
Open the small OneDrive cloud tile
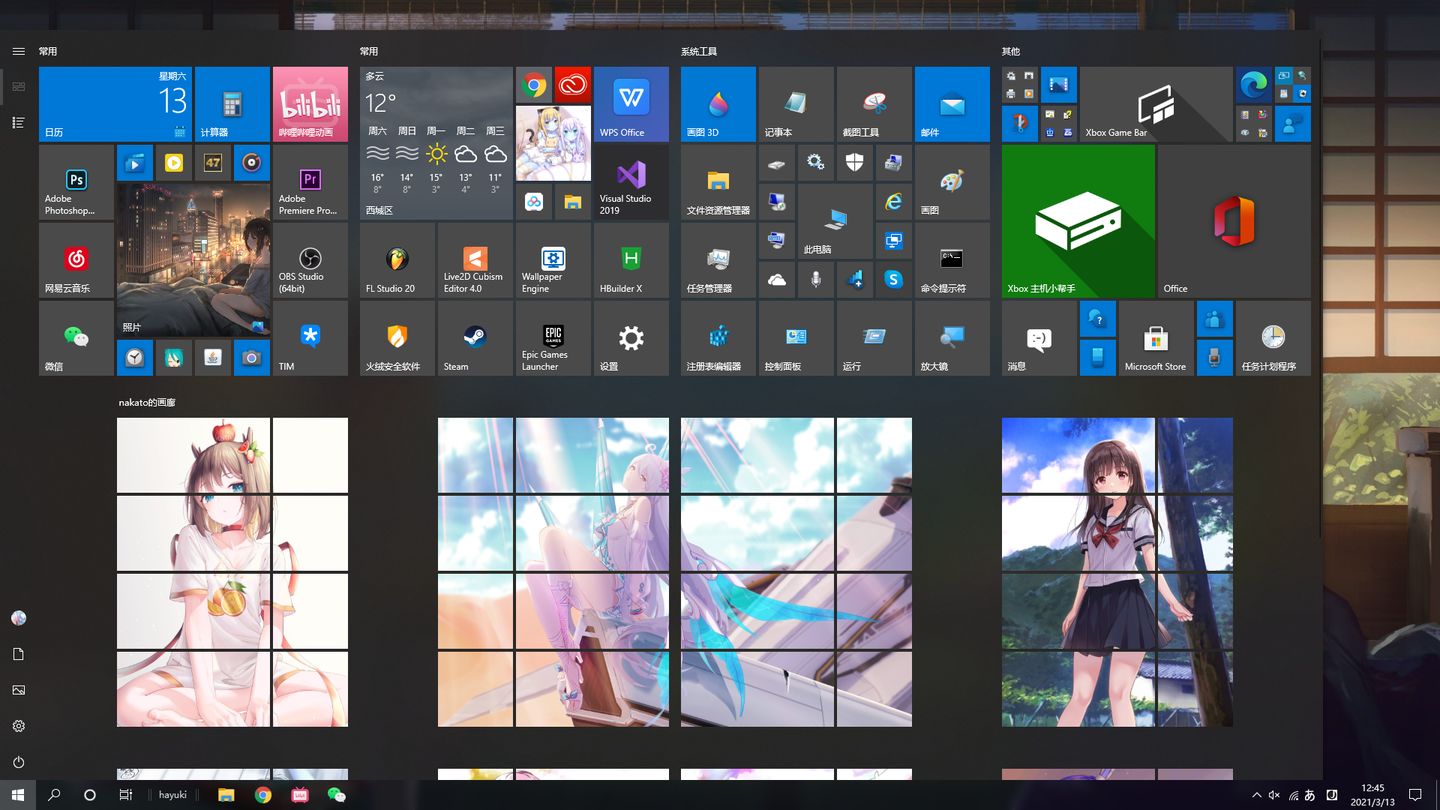pyautogui.click(x=777, y=280)
